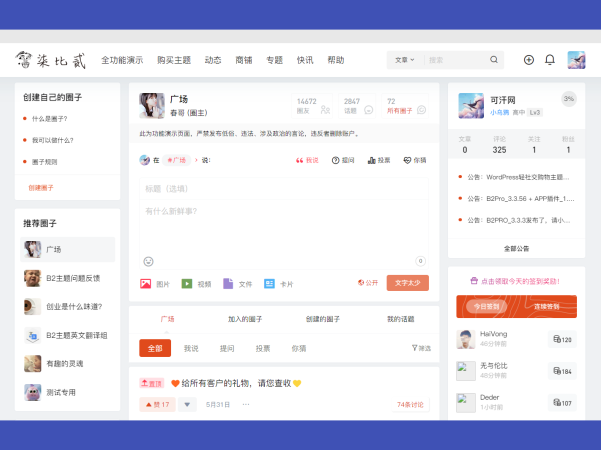The width and height of the screenshot is (601, 450).
Task: Click the 圈友 members count icon
Action: [325, 110]
